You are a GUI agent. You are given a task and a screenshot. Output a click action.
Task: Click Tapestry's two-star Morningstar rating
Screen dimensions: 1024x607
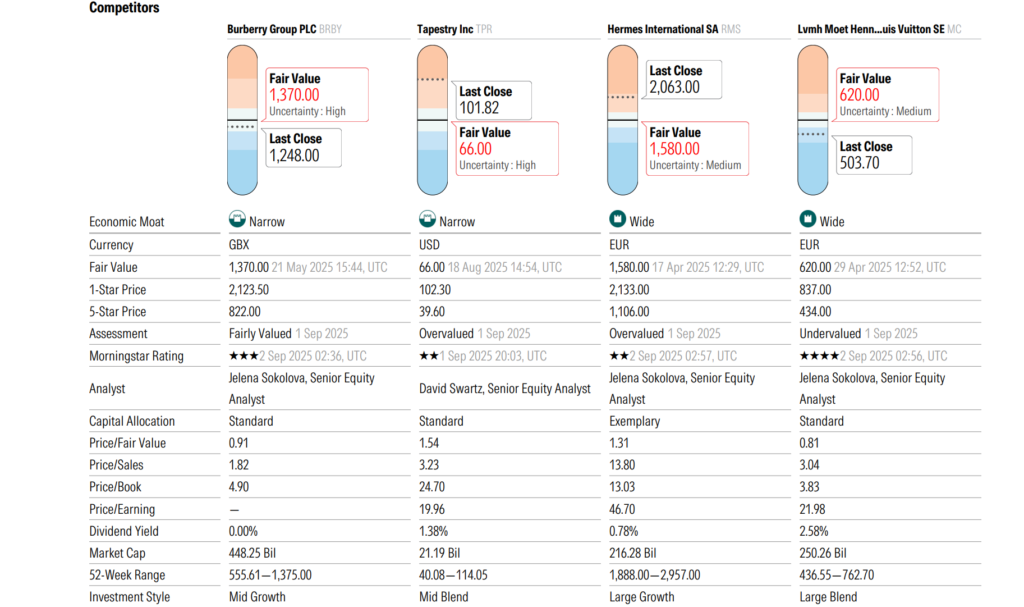tap(429, 356)
